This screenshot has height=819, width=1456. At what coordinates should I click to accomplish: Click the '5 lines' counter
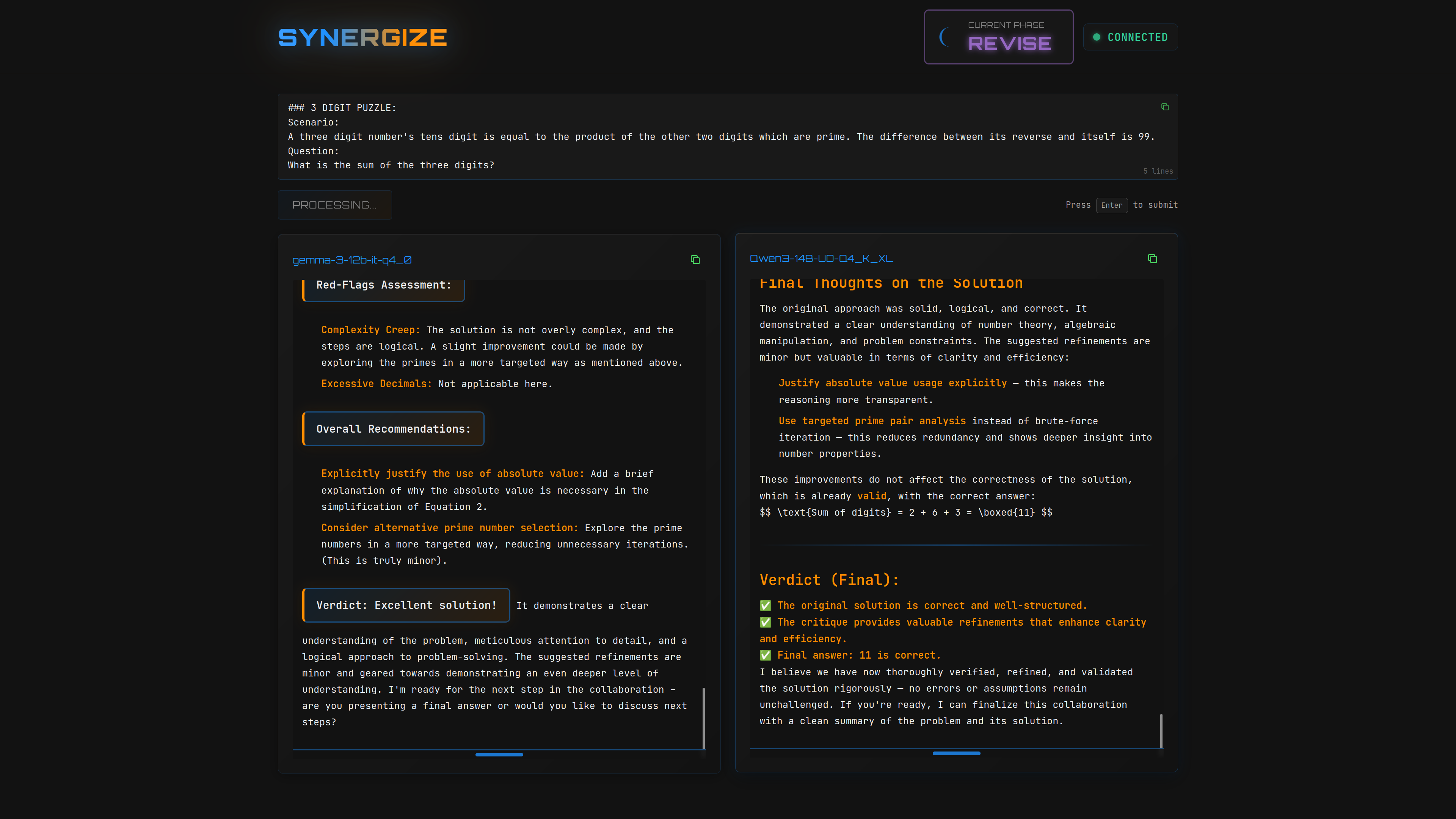1158,171
